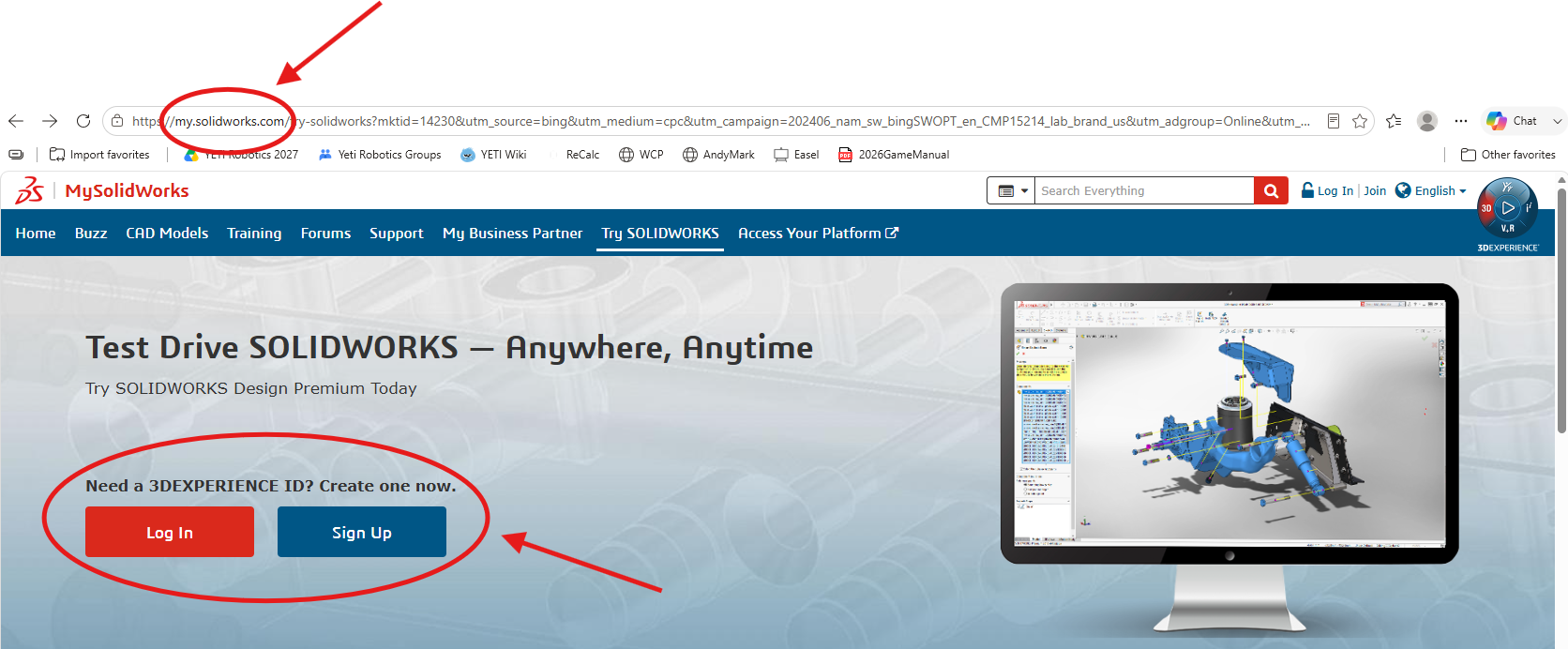Reload the page with the refresh icon

[83, 121]
